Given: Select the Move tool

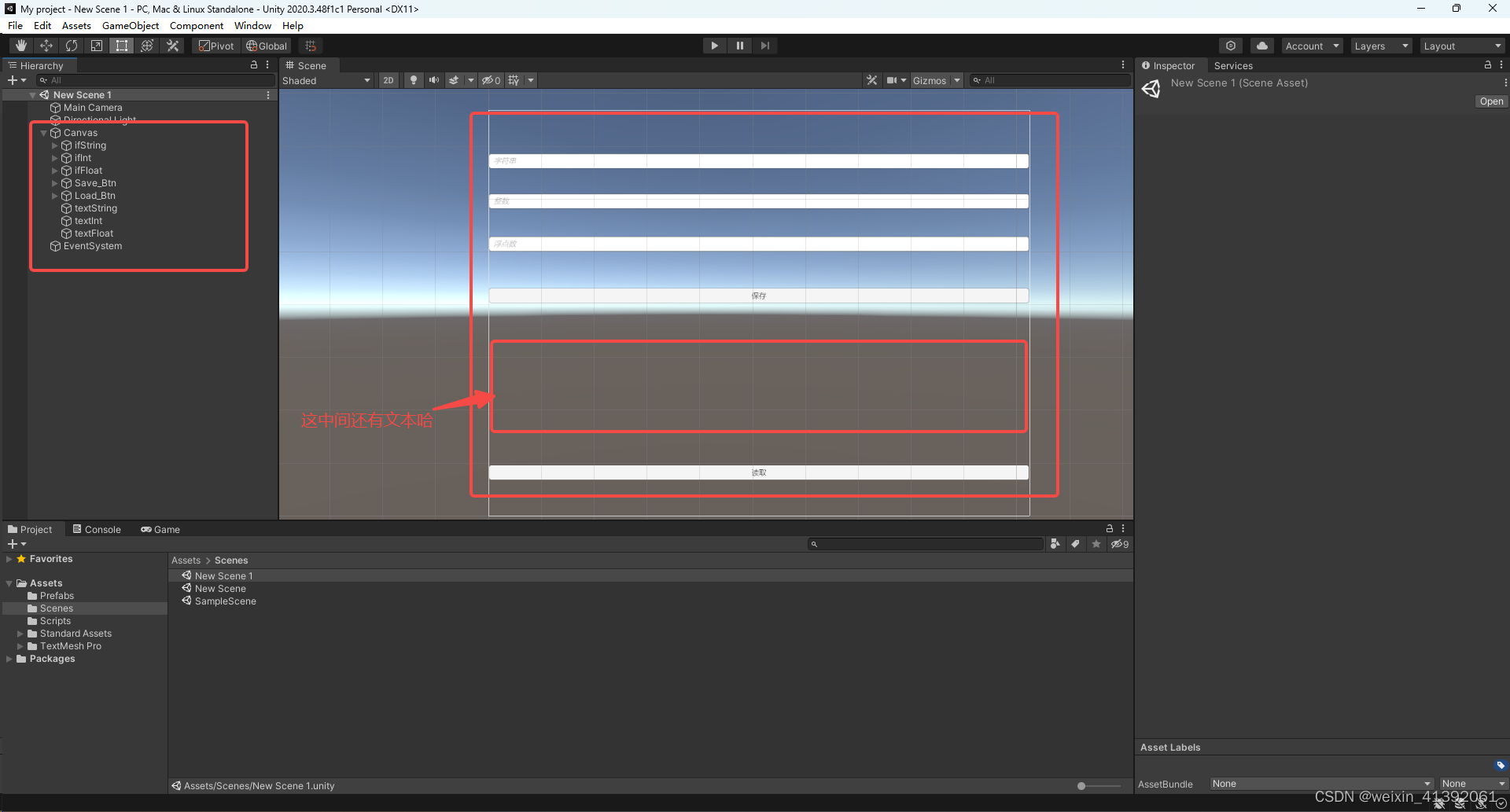Looking at the screenshot, I should [46, 45].
